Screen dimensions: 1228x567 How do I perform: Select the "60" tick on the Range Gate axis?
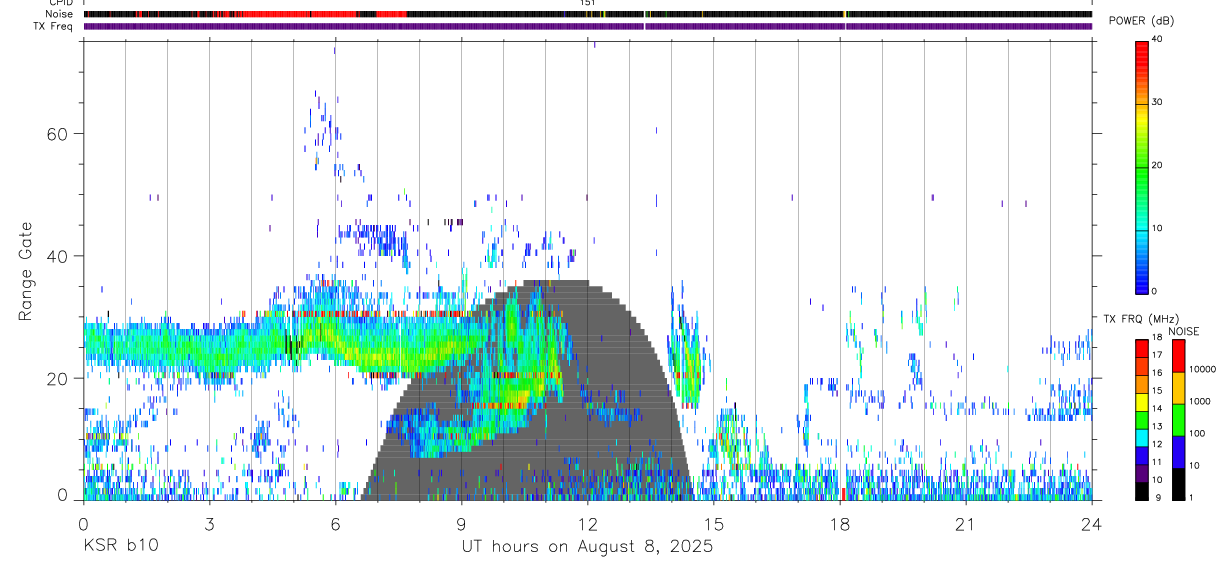tap(59, 133)
